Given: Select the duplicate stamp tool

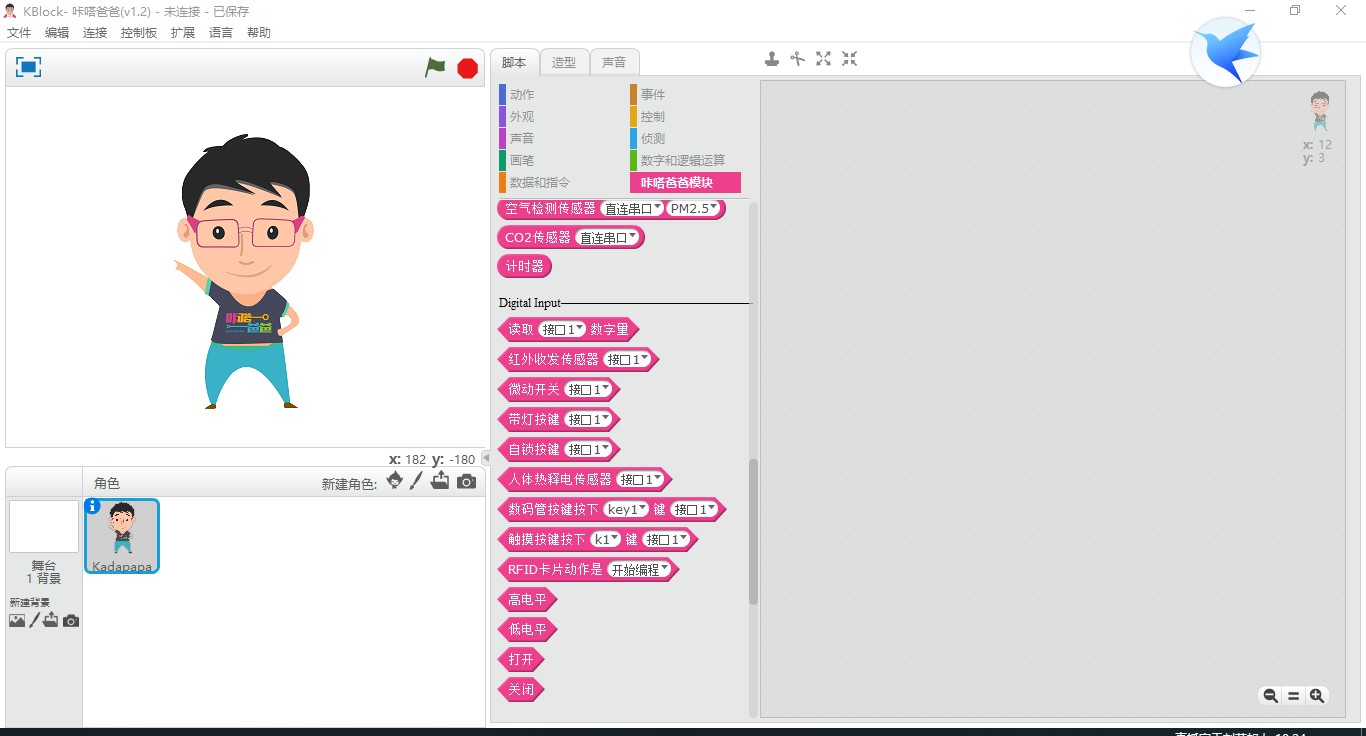Looking at the screenshot, I should point(772,59).
